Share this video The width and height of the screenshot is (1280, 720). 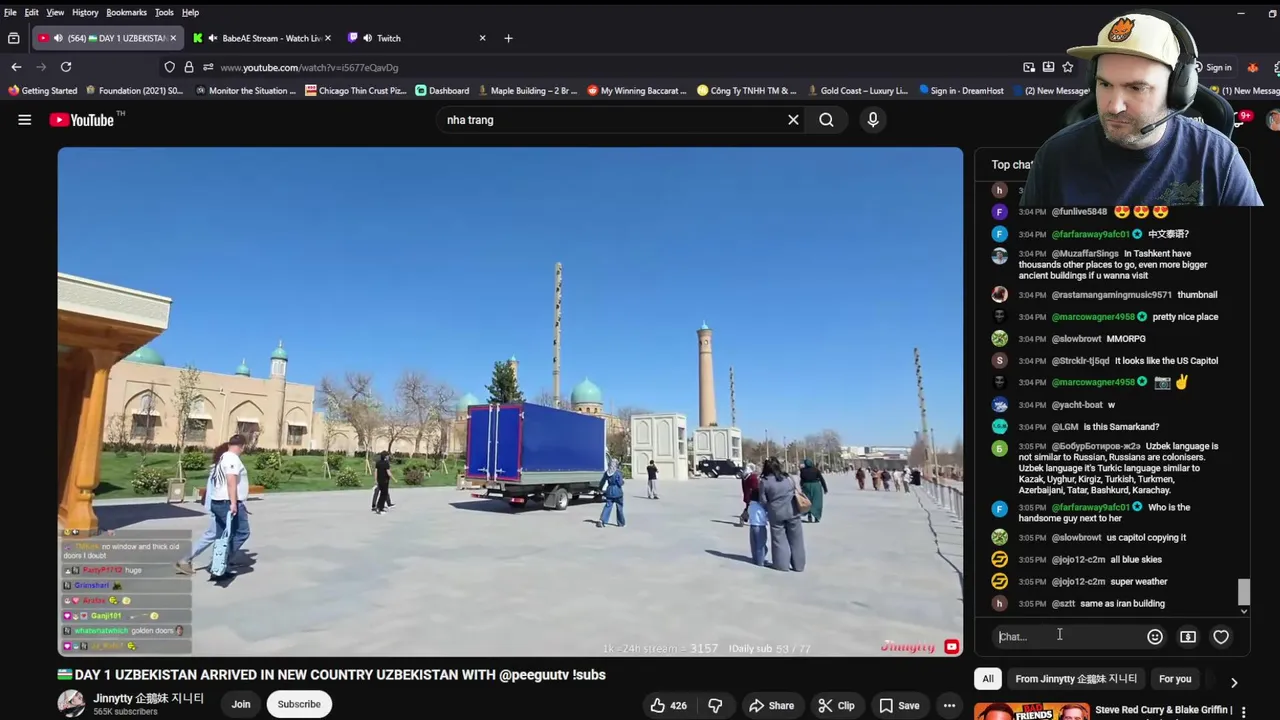(x=771, y=706)
